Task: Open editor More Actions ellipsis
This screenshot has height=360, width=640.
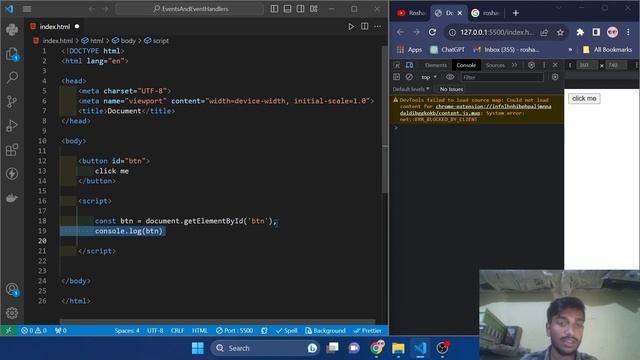Action: tap(378, 27)
